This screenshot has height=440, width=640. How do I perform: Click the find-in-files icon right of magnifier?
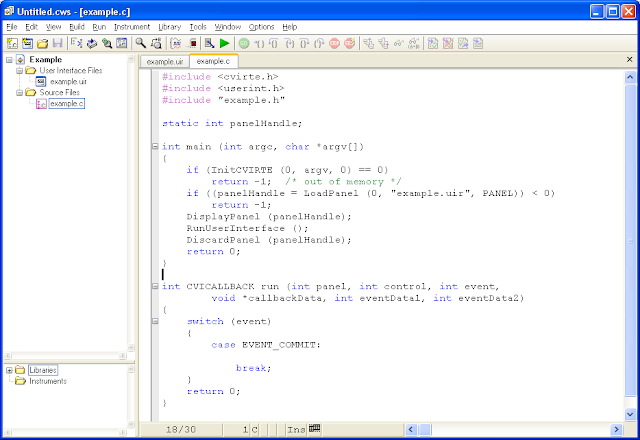coord(156,43)
